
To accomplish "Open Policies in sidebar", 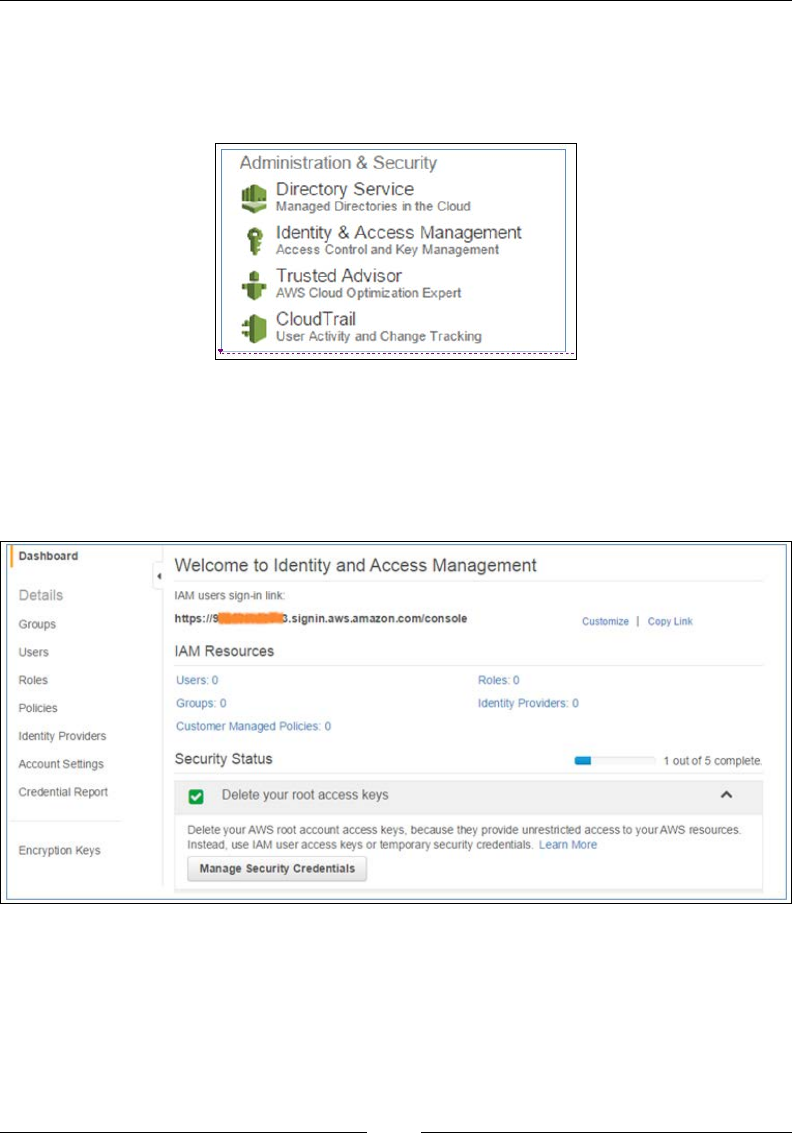I will pyautogui.click(x=38, y=708).
